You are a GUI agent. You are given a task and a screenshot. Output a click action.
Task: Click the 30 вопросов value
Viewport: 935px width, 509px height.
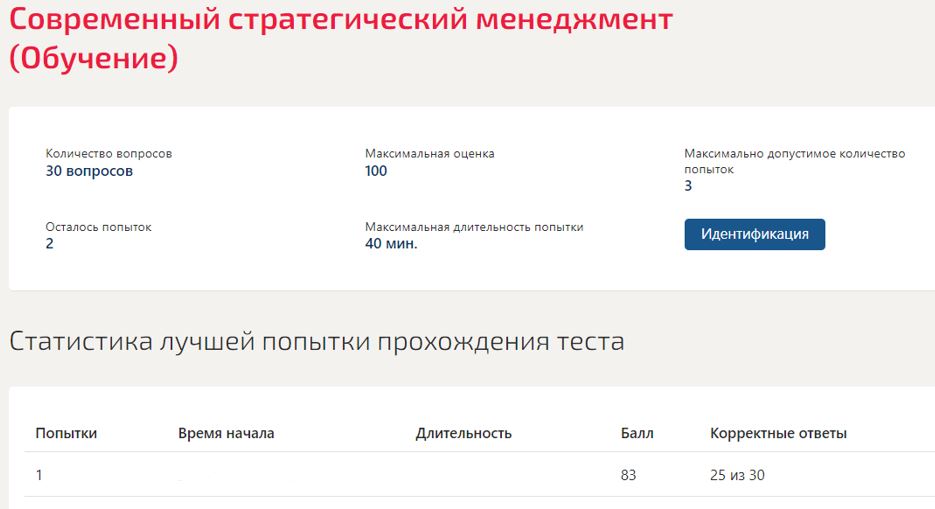[89, 171]
